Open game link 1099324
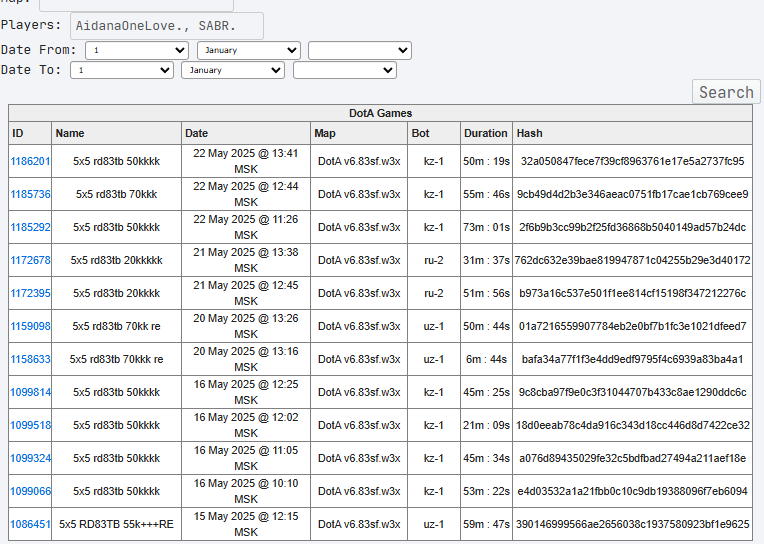Screen dimensions: 764x544 click(30, 458)
